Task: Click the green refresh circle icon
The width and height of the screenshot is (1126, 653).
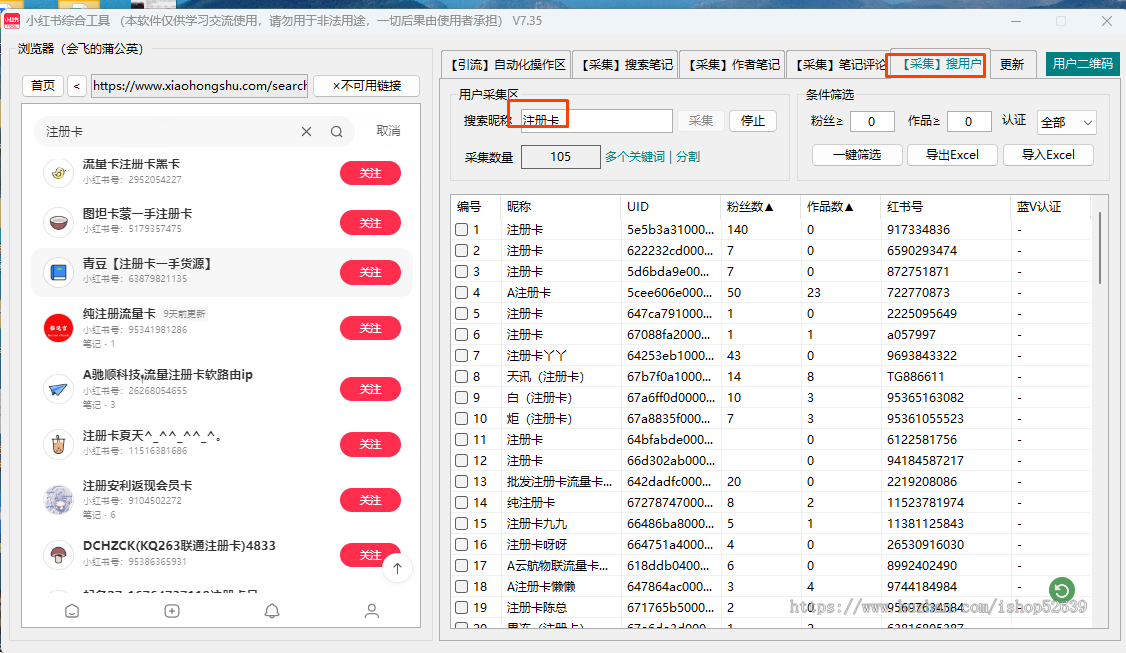Action: [1062, 589]
